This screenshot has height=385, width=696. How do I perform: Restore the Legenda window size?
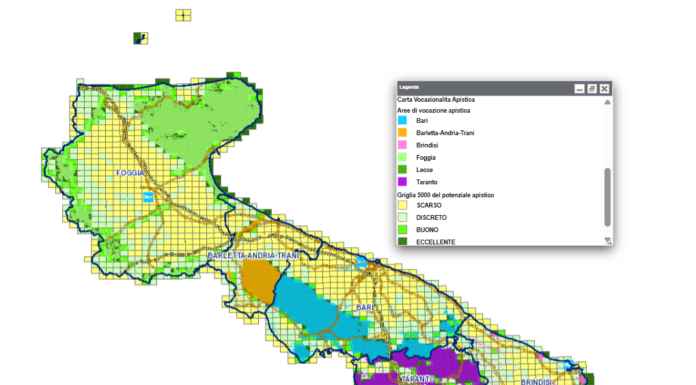592,89
